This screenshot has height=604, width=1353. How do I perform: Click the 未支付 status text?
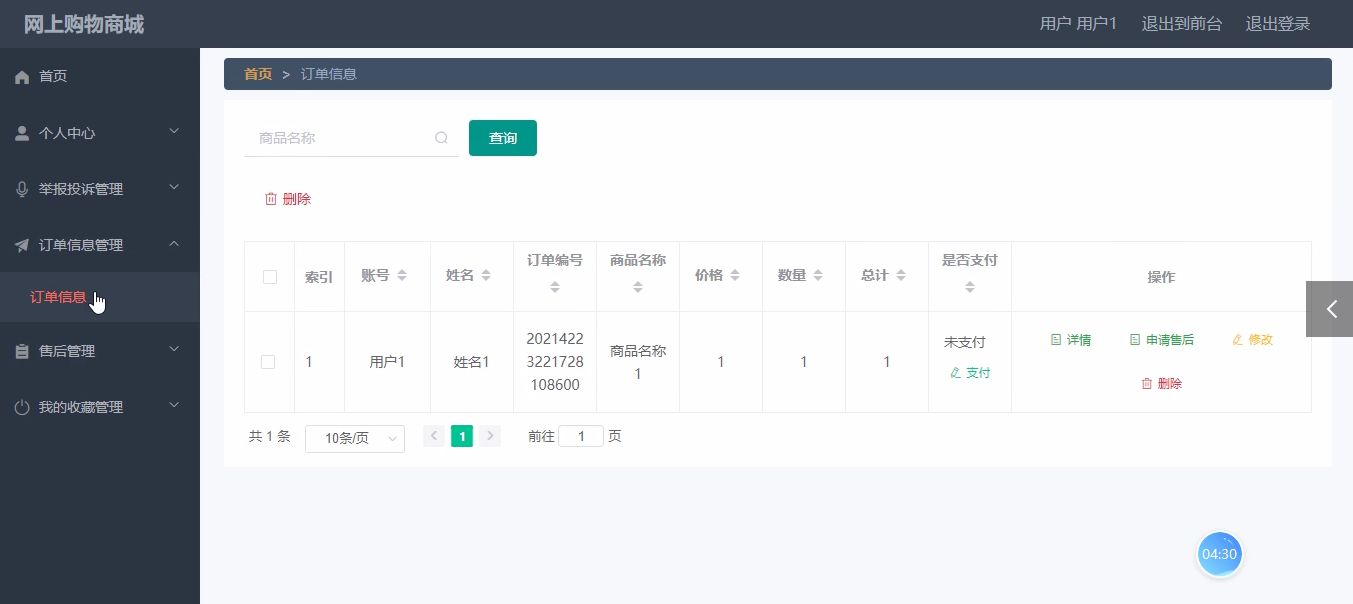coord(965,342)
